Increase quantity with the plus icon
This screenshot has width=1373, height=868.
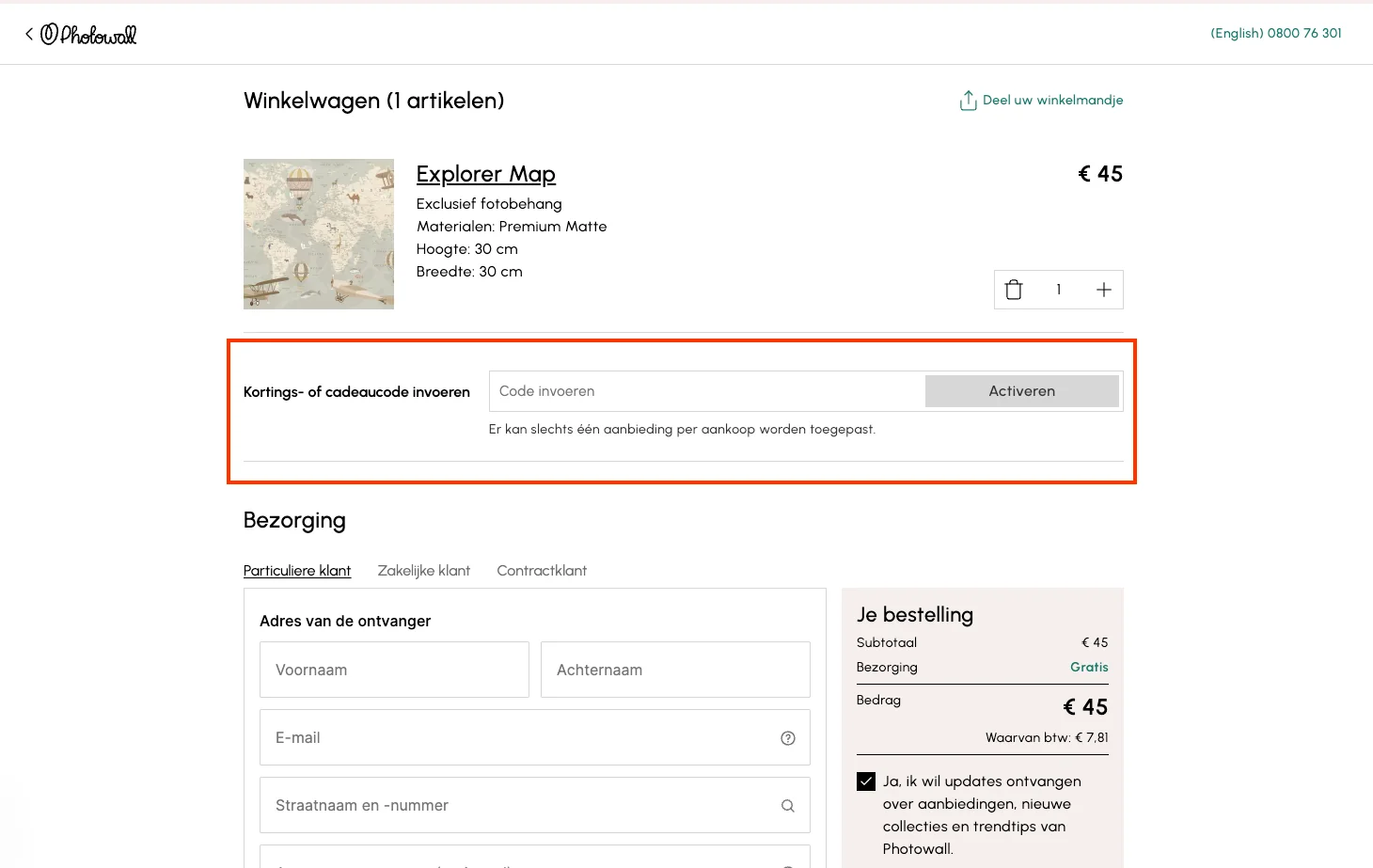coord(1103,289)
